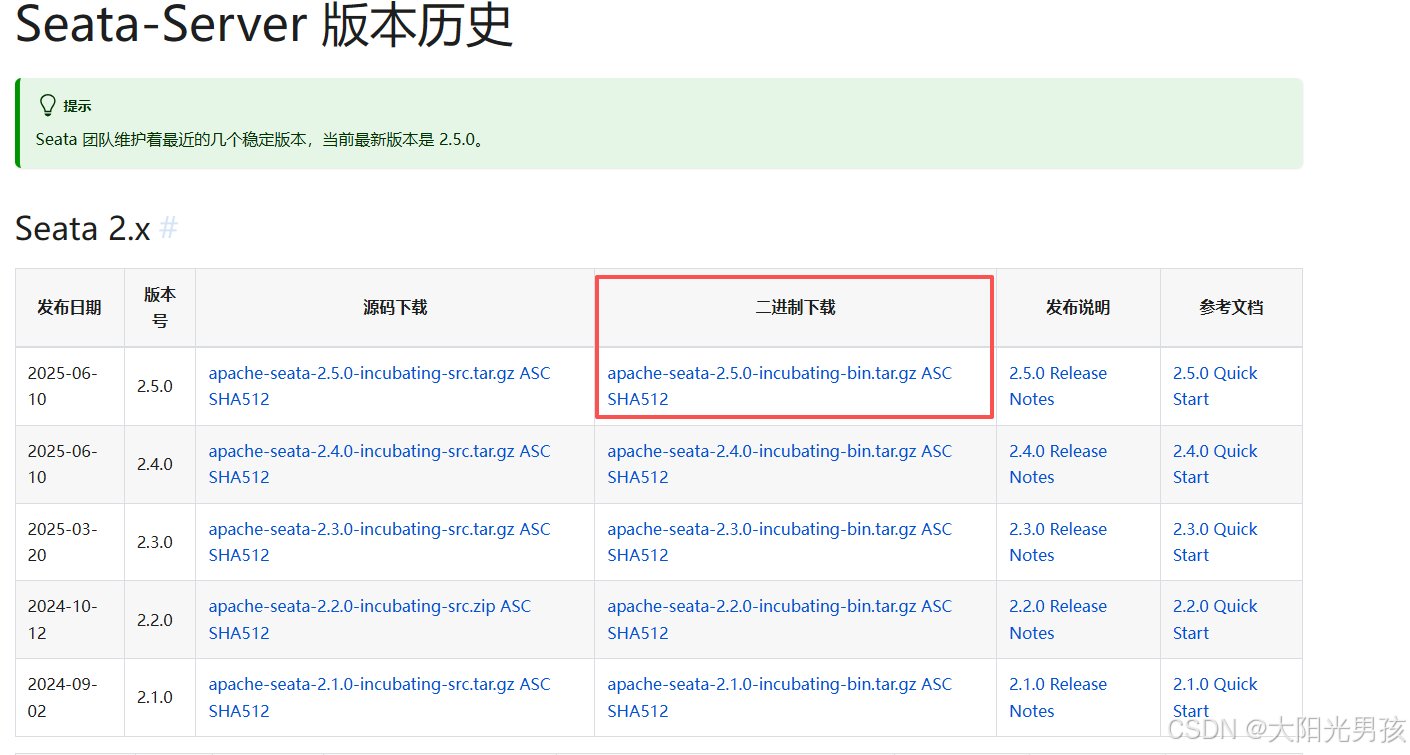Download apache-seata-2.2.0-incubating-src.zip
This screenshot has width=1410, height=755.
point(352,606)
